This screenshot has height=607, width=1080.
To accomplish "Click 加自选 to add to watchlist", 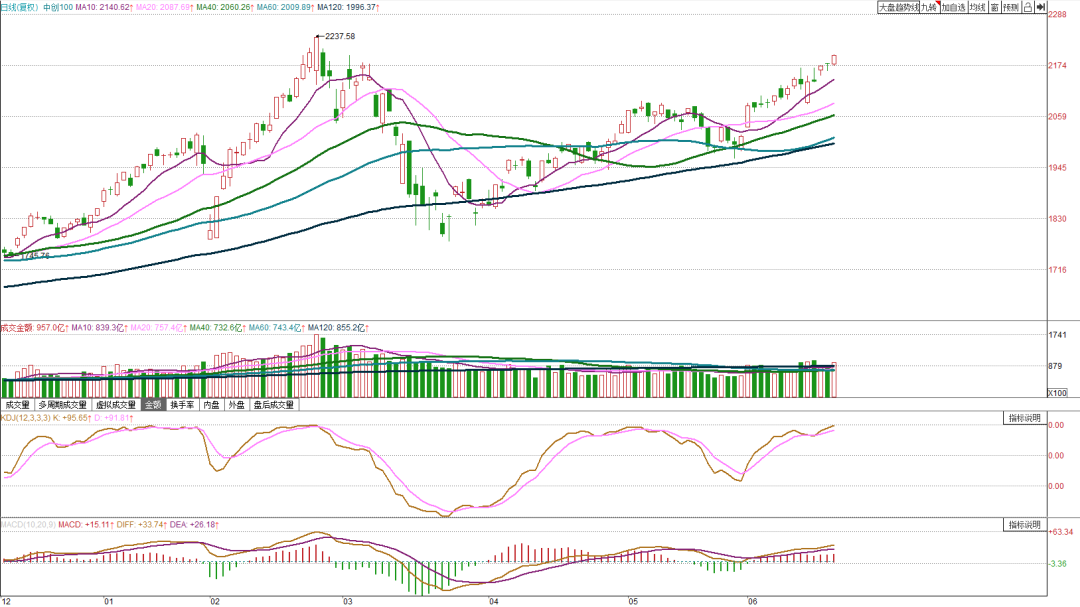I will tap(953, 7).
